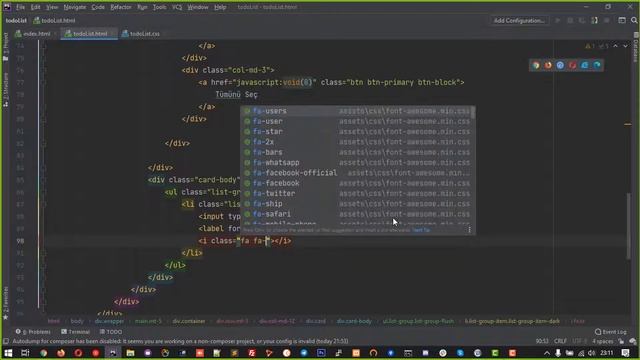Screen dimensions: 640x360
Task: Open line separator CRLF selector
Action: [x=560, y=341]
